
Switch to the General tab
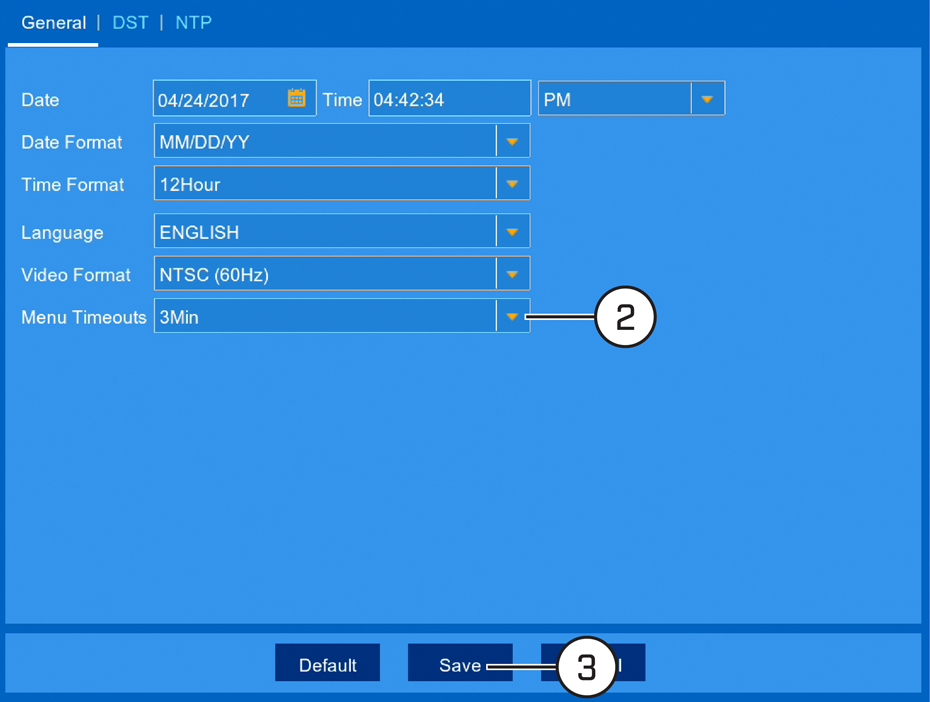pyautogui.click(x=53, y=23)
